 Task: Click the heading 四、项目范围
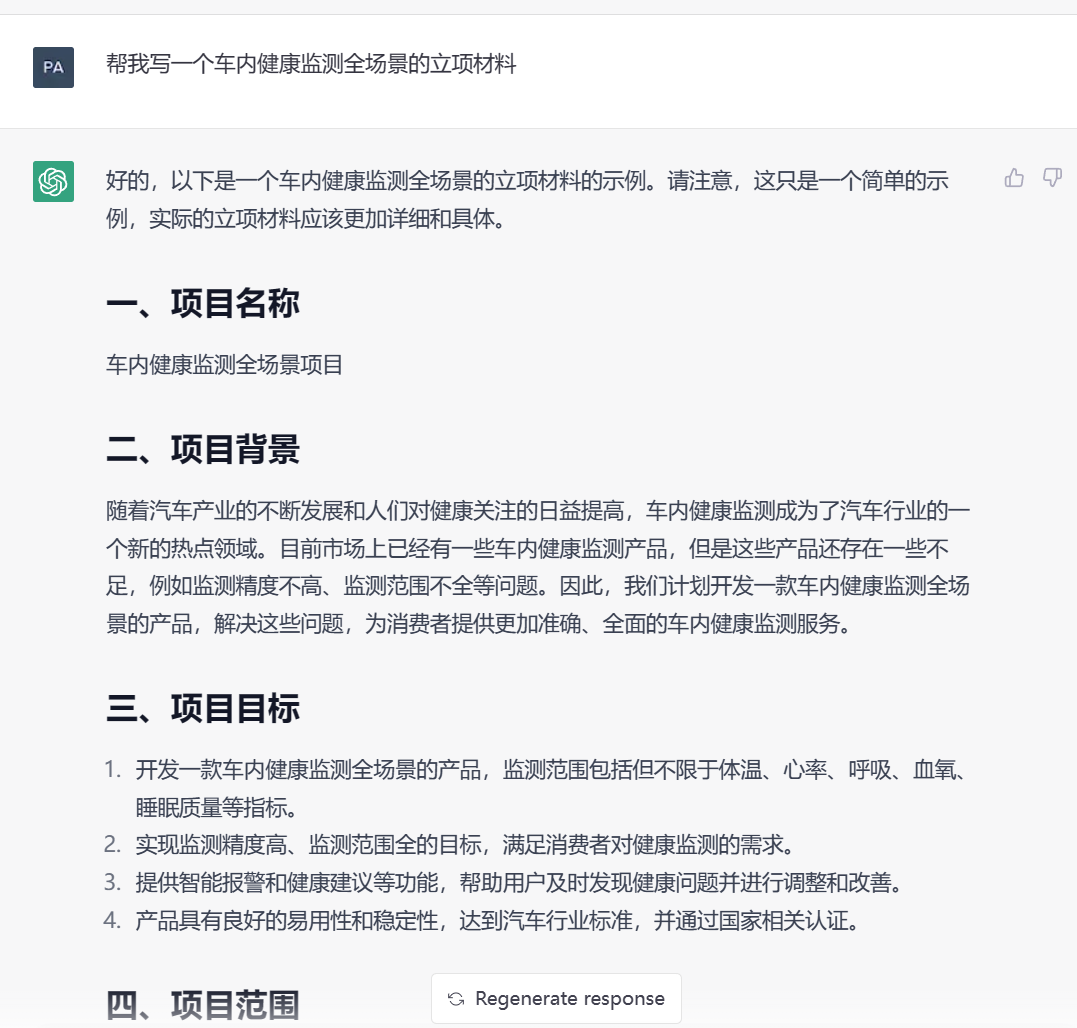coord(203,1004)
